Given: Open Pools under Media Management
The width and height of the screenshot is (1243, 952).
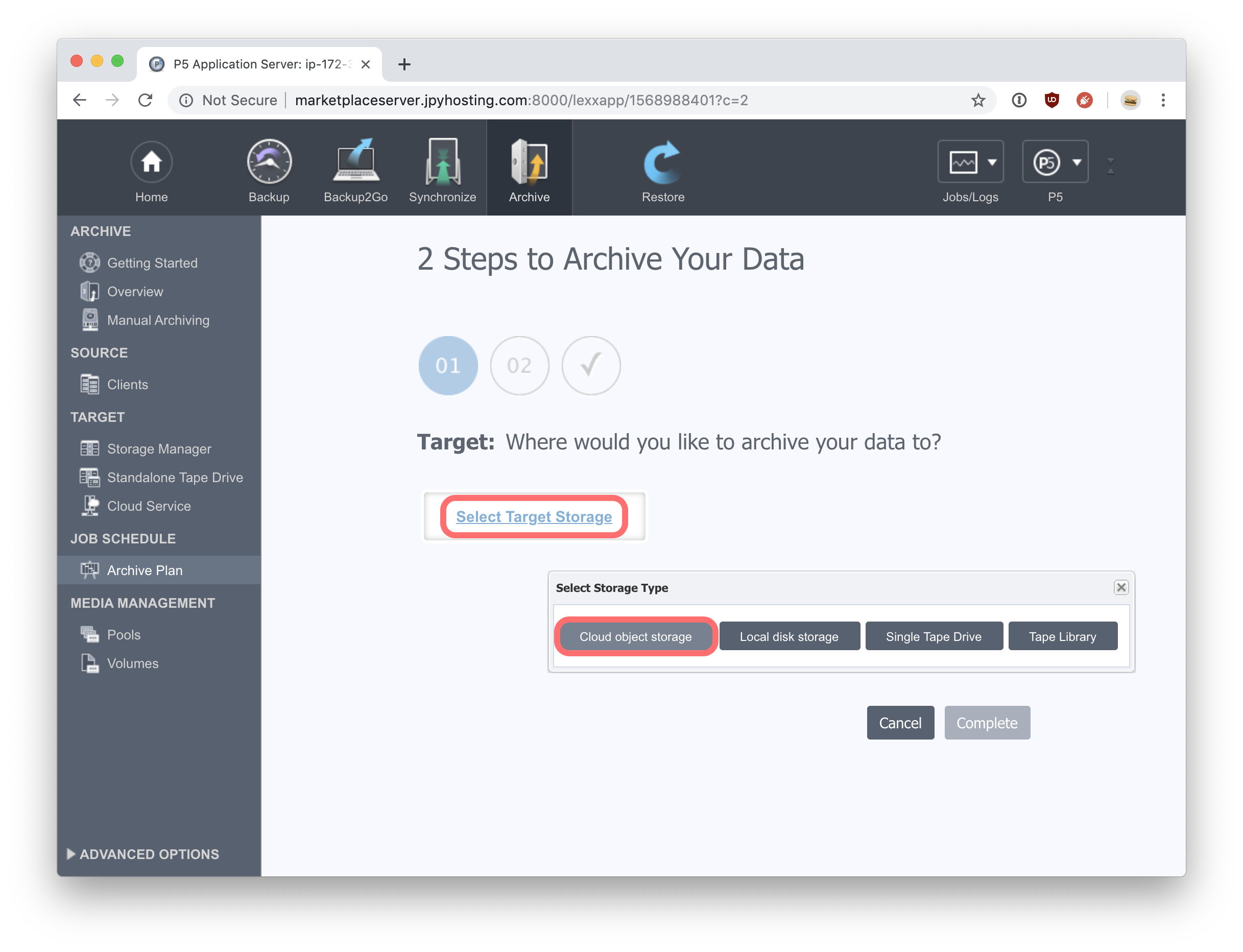Looking at the screenshot, I should (124, 635).
